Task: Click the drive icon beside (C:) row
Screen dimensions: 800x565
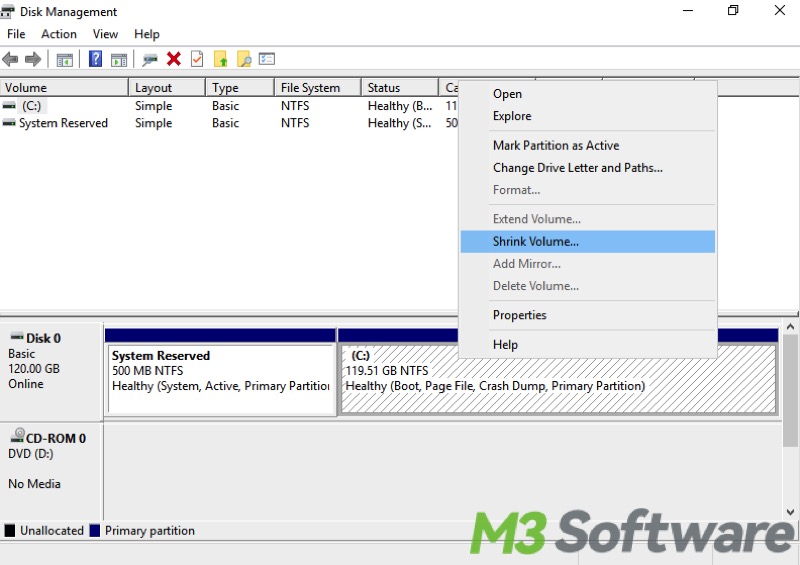Action: 9,106
